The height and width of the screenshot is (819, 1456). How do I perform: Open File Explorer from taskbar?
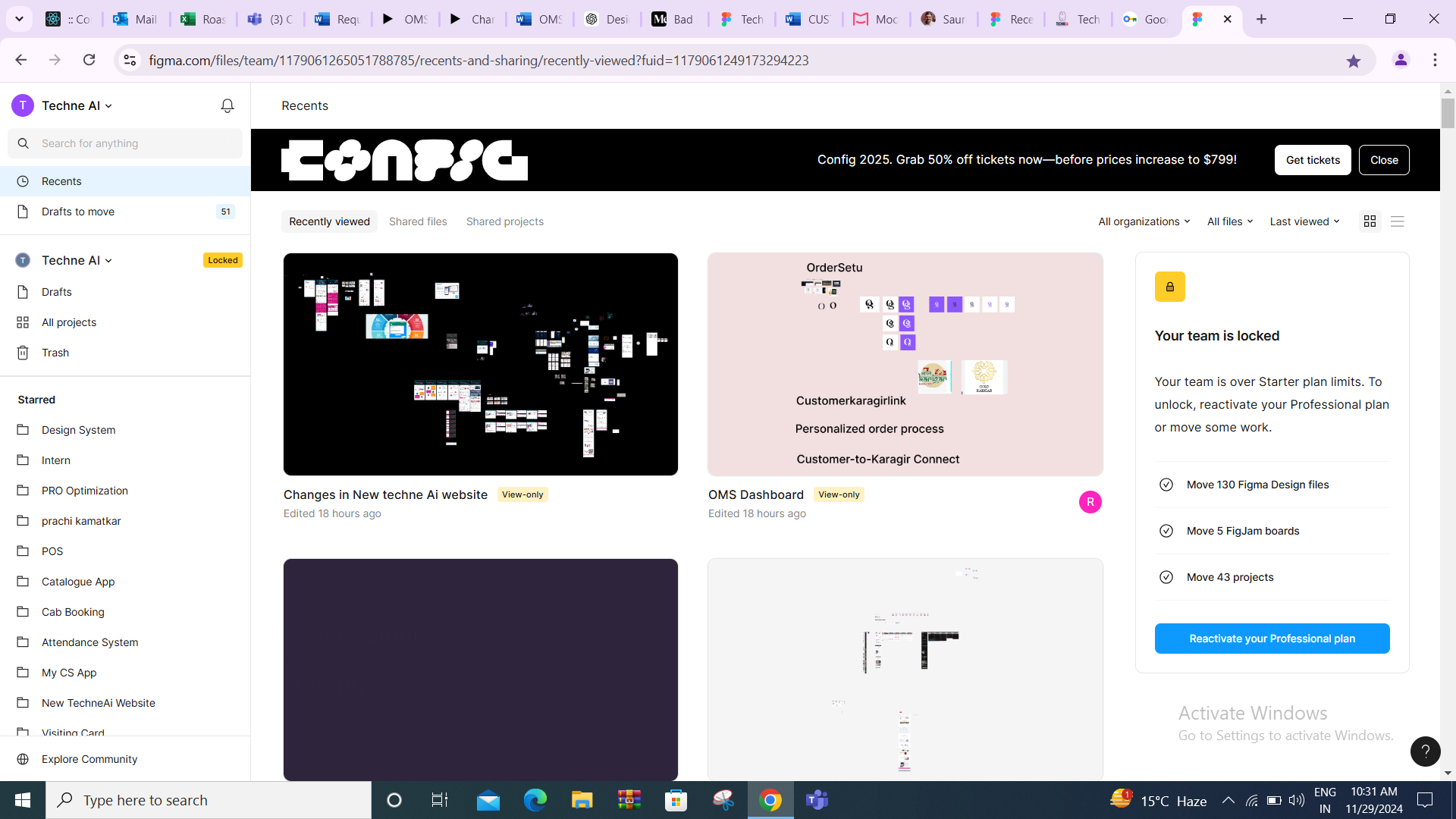582,800
